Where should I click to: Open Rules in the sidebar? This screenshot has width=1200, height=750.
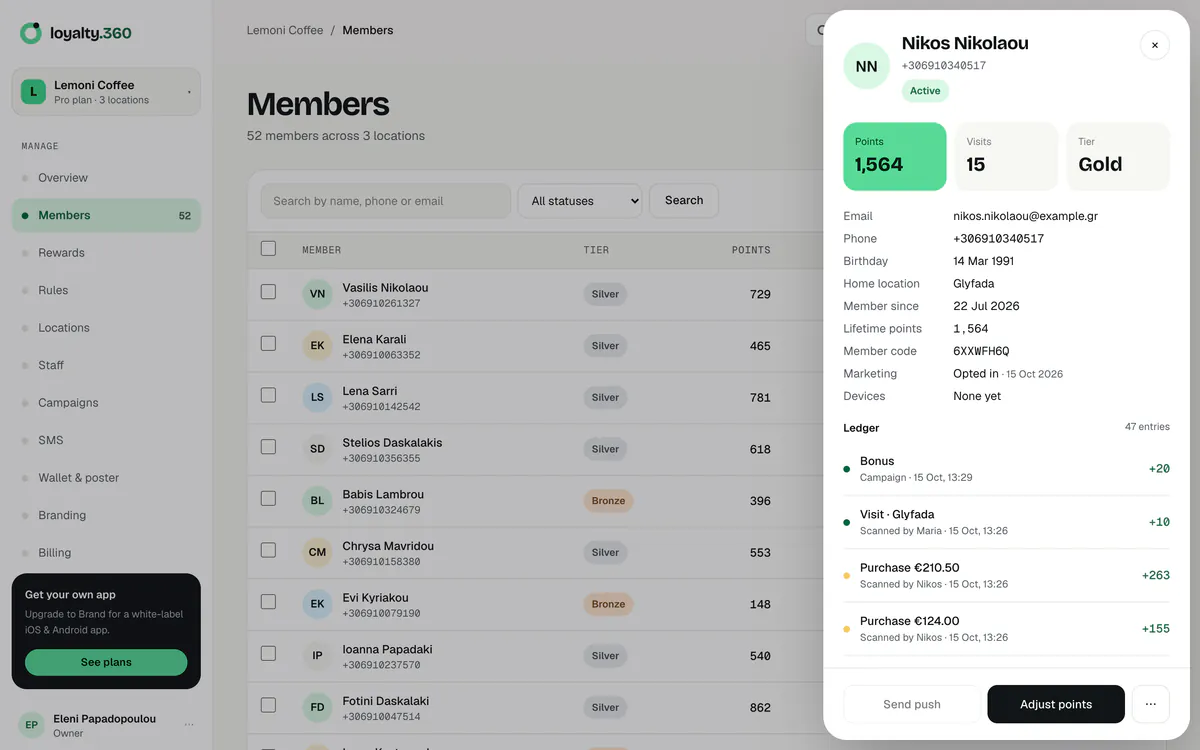(106, 290)
